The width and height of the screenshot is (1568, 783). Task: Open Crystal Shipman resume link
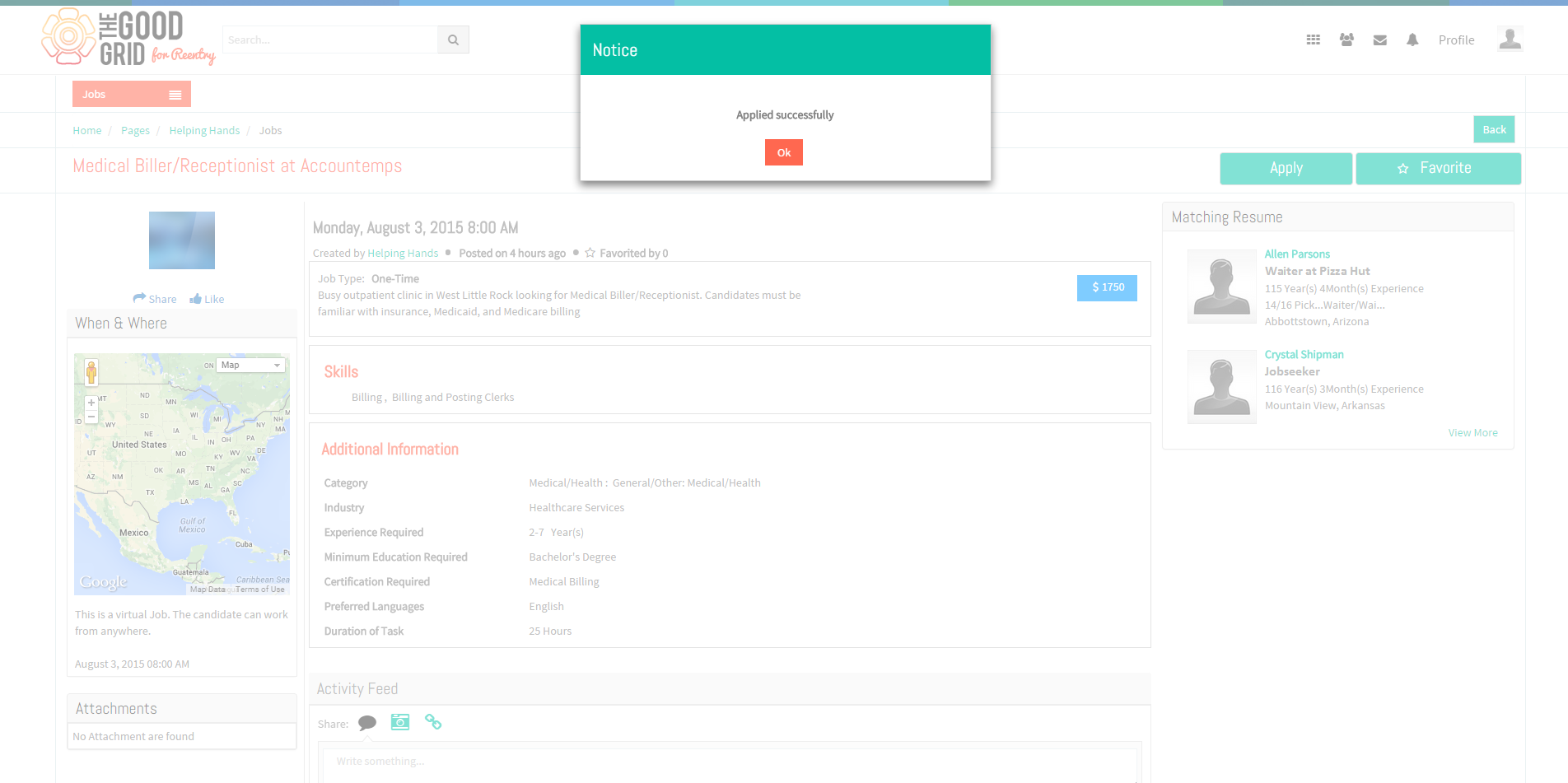click(1304, 354)
